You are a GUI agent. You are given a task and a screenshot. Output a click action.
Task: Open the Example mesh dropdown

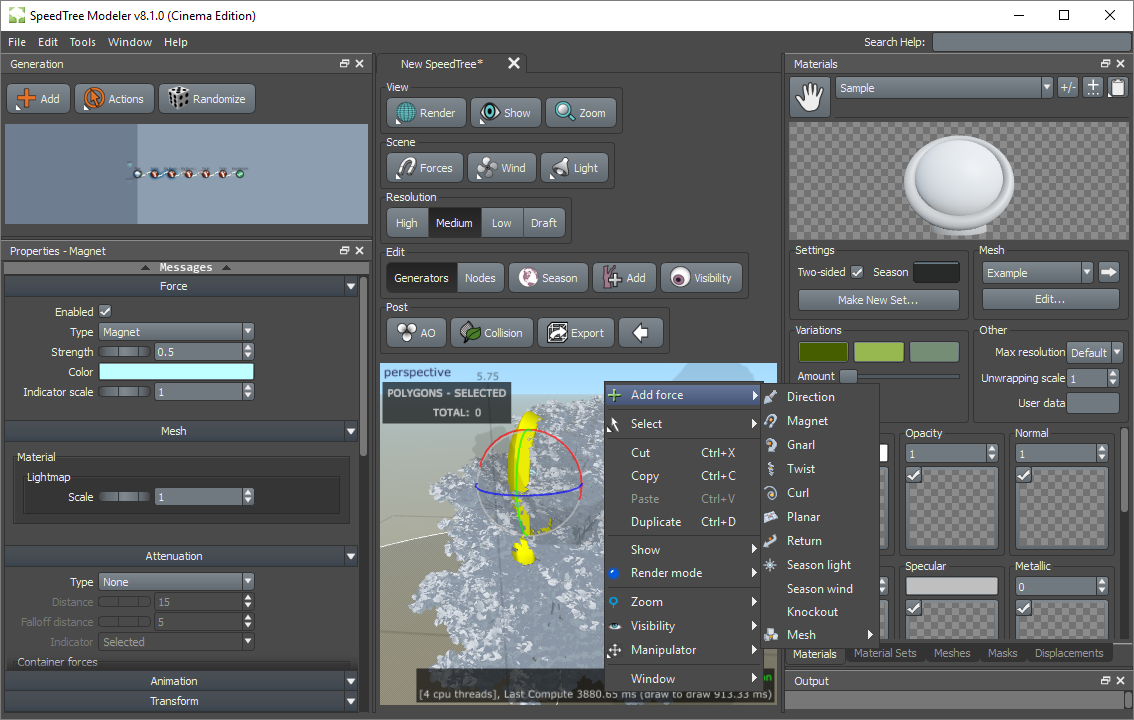pos(1037,273)
